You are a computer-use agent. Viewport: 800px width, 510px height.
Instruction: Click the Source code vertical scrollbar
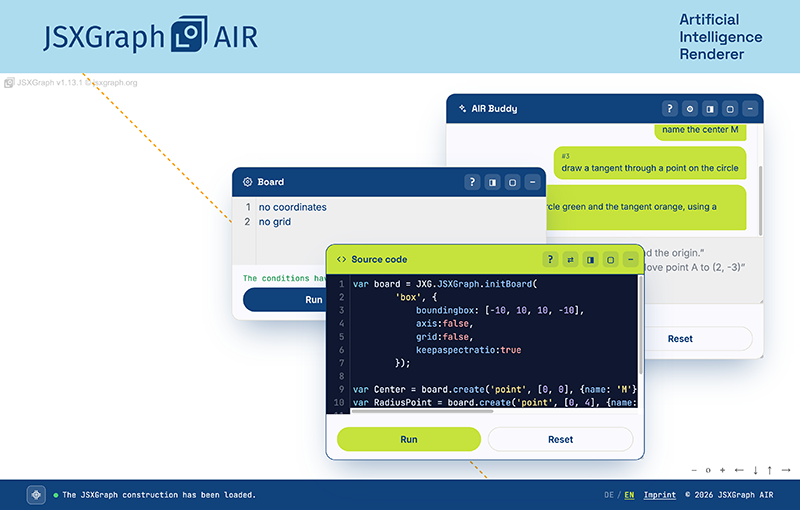(x=641, y=325)
